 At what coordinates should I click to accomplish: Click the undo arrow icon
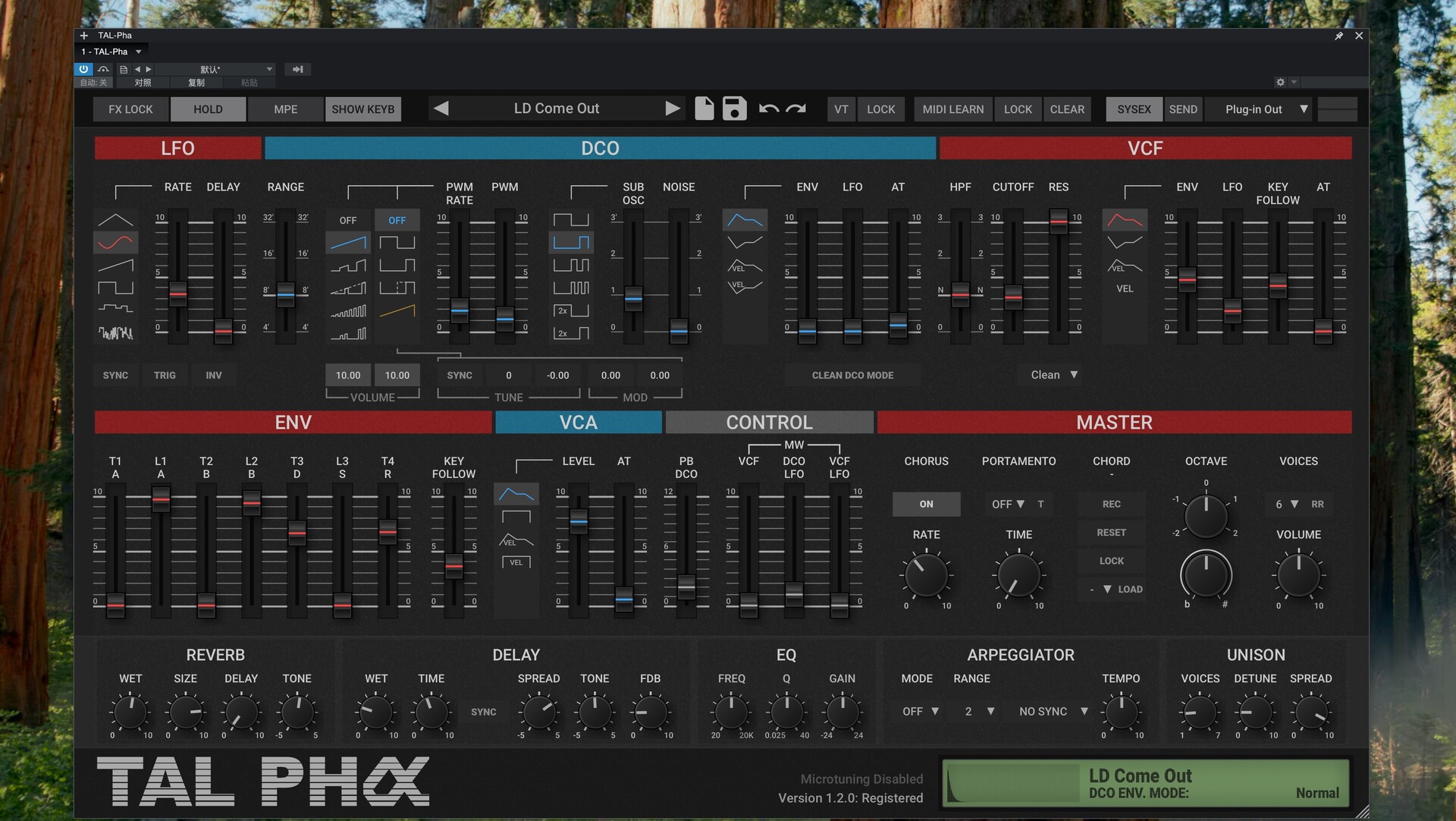pos(769,109)
